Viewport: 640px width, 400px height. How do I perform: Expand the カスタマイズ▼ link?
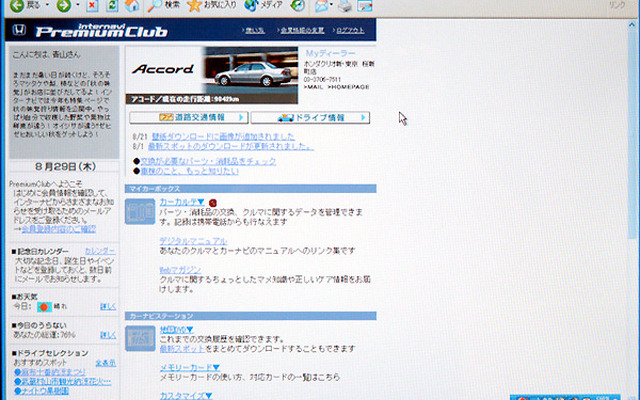click(x=186, y=396)
